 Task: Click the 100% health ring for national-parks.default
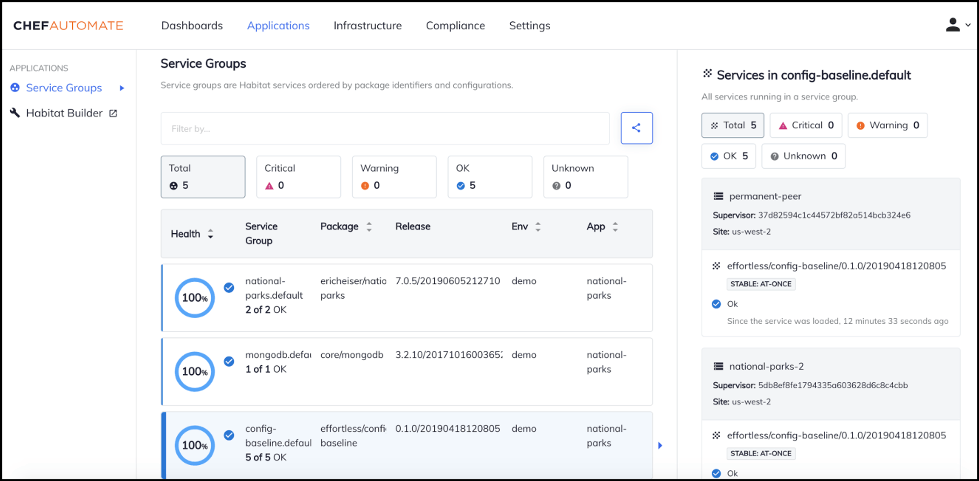coord(193,297)
